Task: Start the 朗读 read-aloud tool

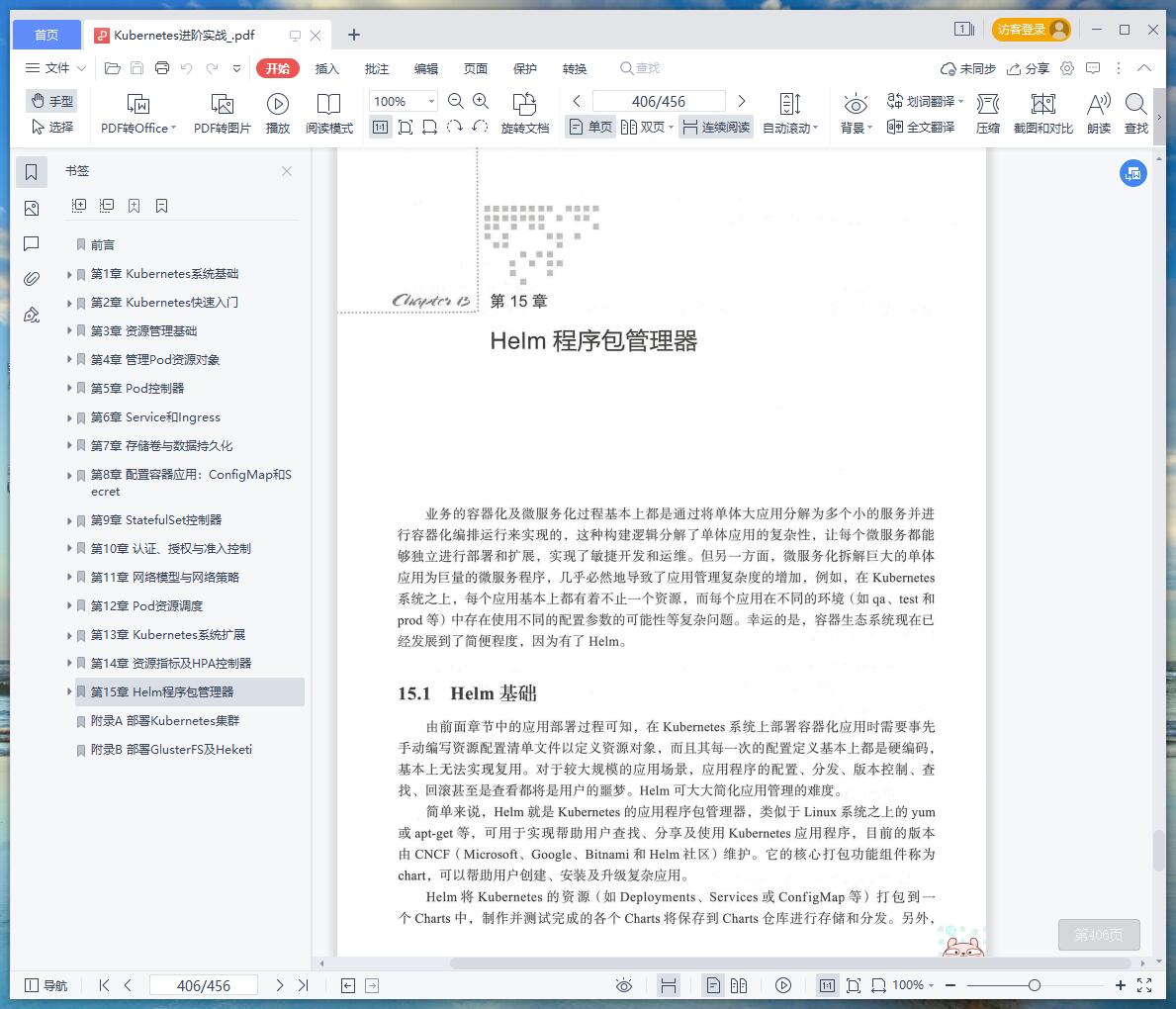Action: point(1099,114)
